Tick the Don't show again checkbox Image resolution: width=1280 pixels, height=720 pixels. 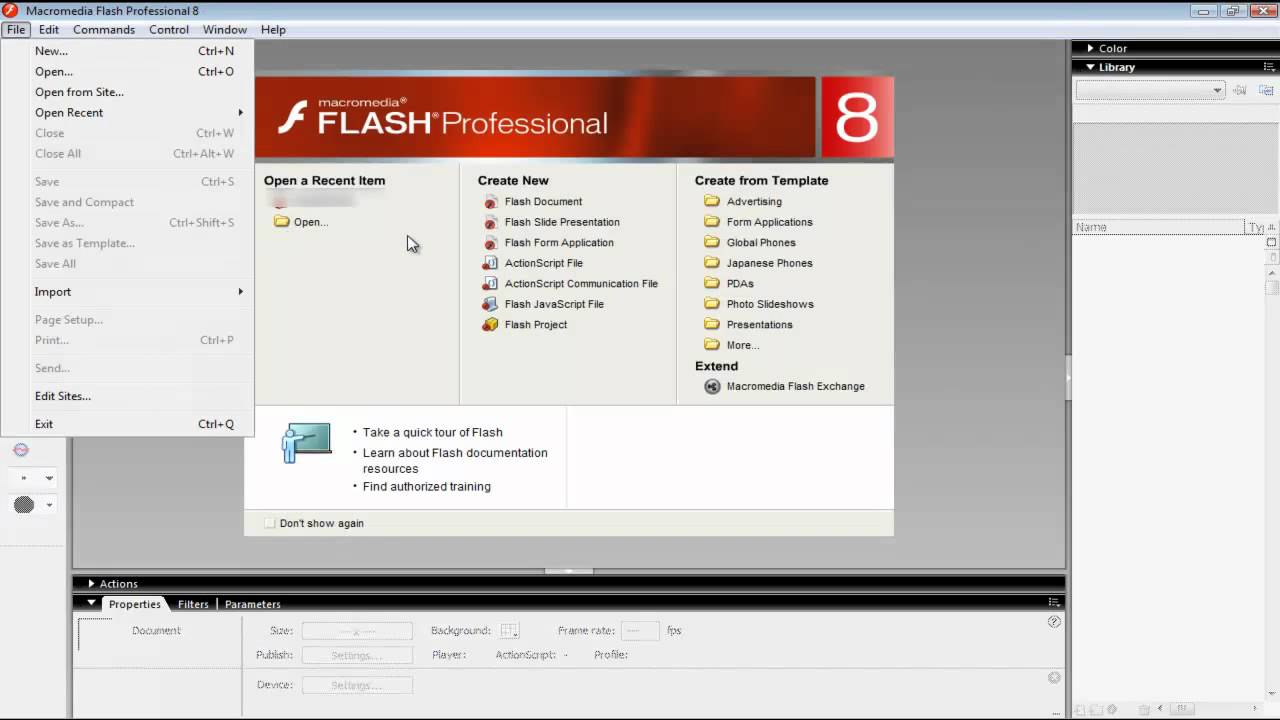270,523
